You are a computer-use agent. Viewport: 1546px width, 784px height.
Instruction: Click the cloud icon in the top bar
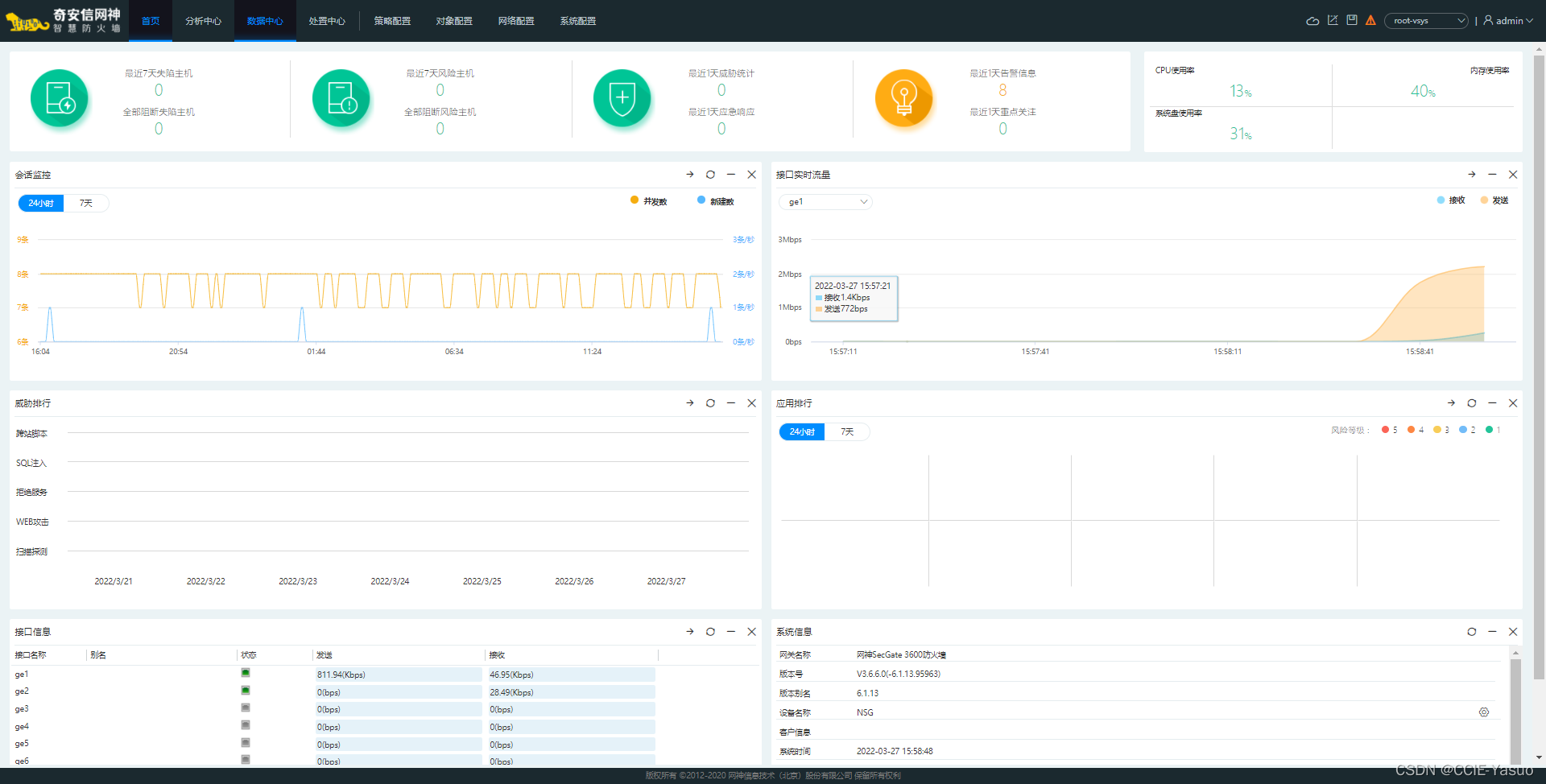pyautogui.click(x=1312, y=21)
